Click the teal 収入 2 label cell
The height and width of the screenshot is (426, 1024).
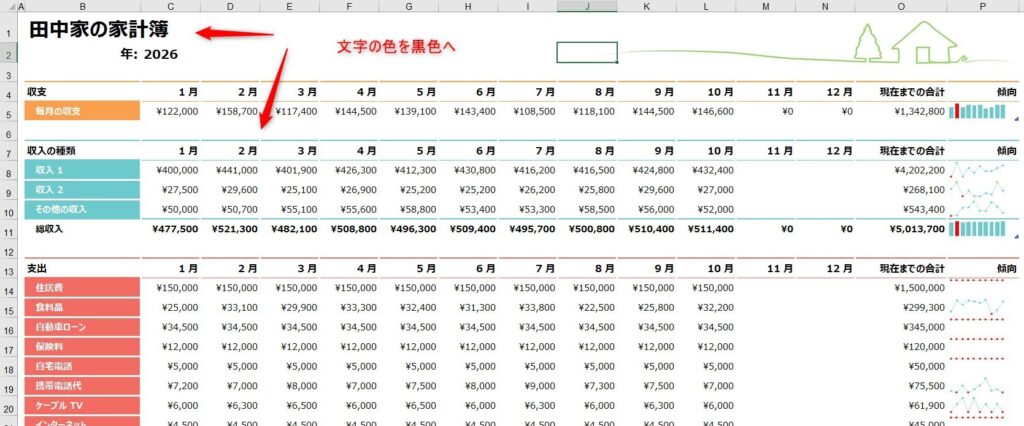tap(83, 189)
